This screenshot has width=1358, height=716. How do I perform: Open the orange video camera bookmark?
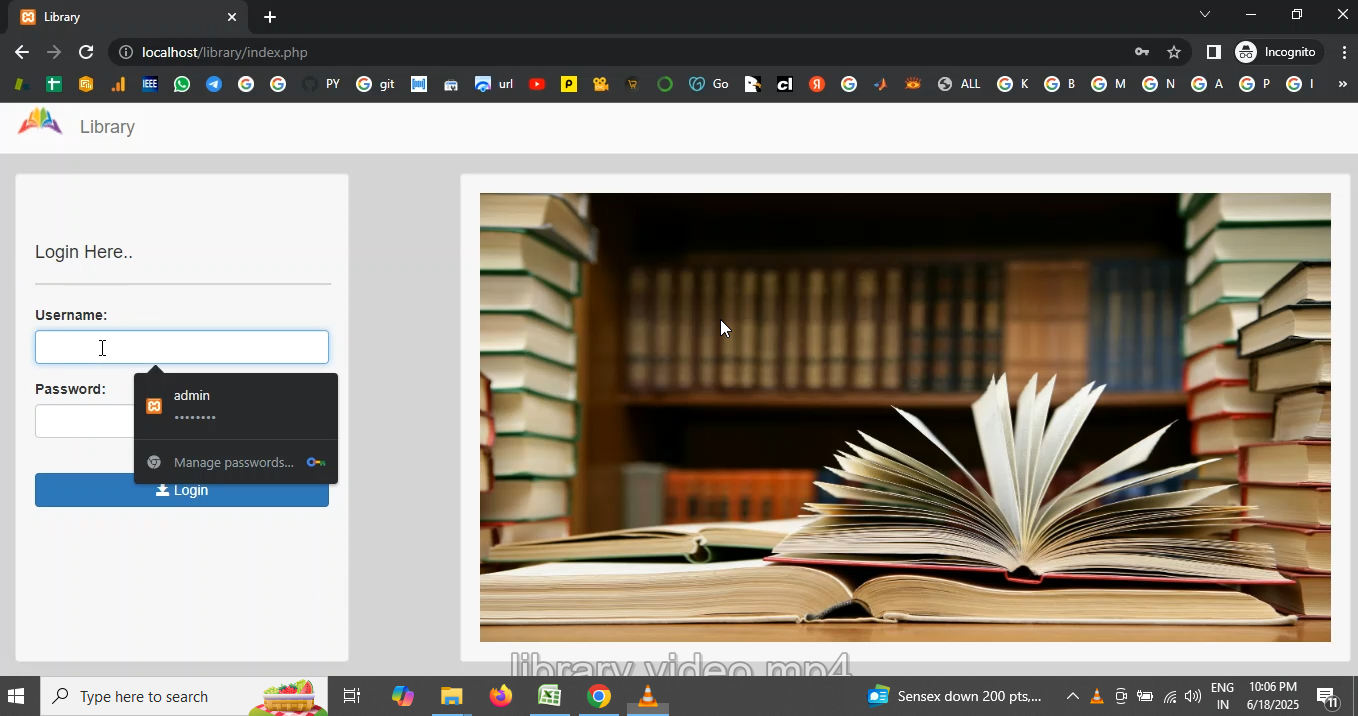coord(601,84)
